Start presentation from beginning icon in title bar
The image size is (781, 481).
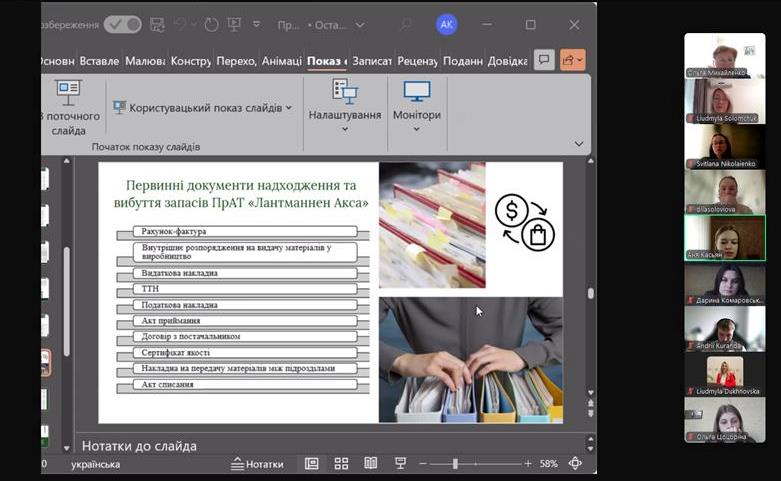234,24
